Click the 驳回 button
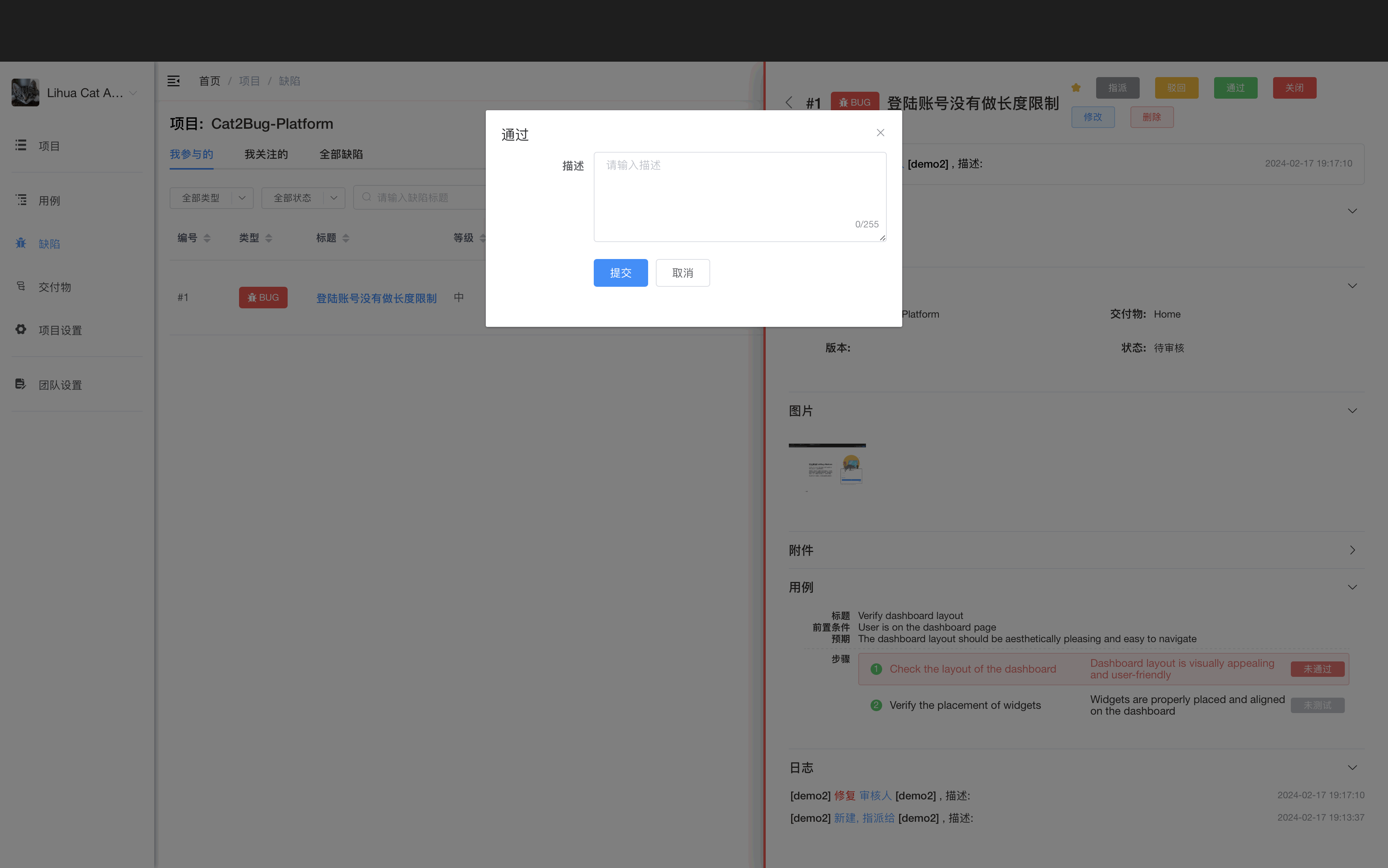Viewport: 1388px width, 868px height. point(1177,88)
